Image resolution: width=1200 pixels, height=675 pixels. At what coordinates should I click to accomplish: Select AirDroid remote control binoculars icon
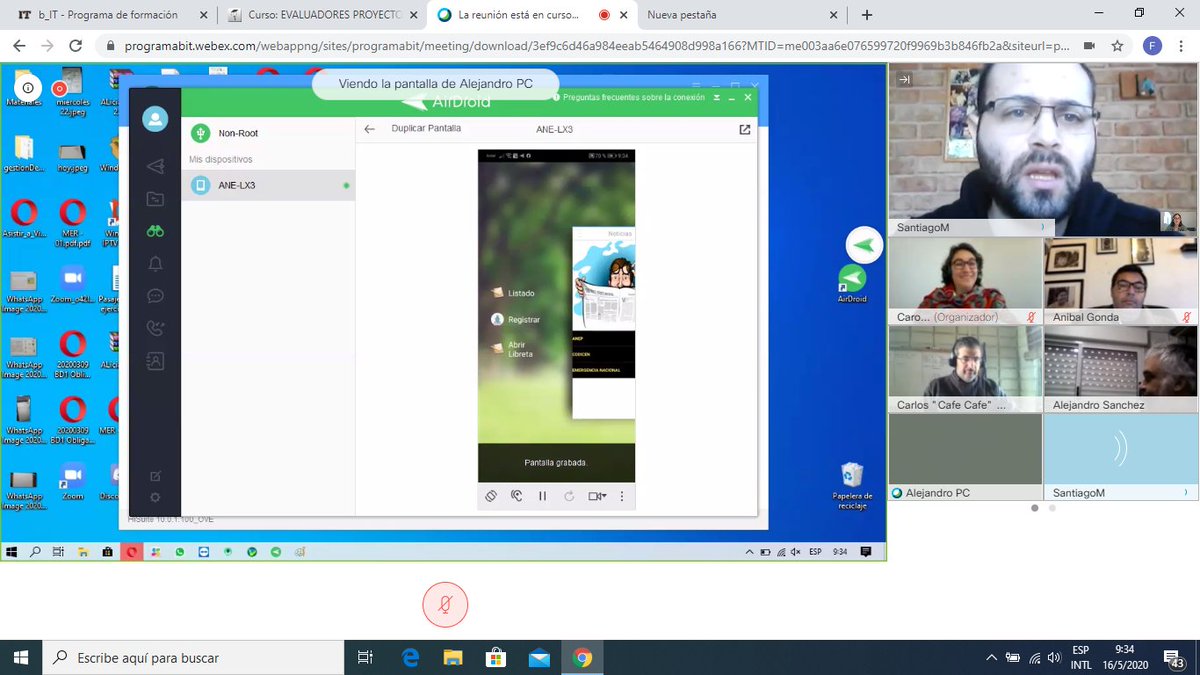point(155,231)
